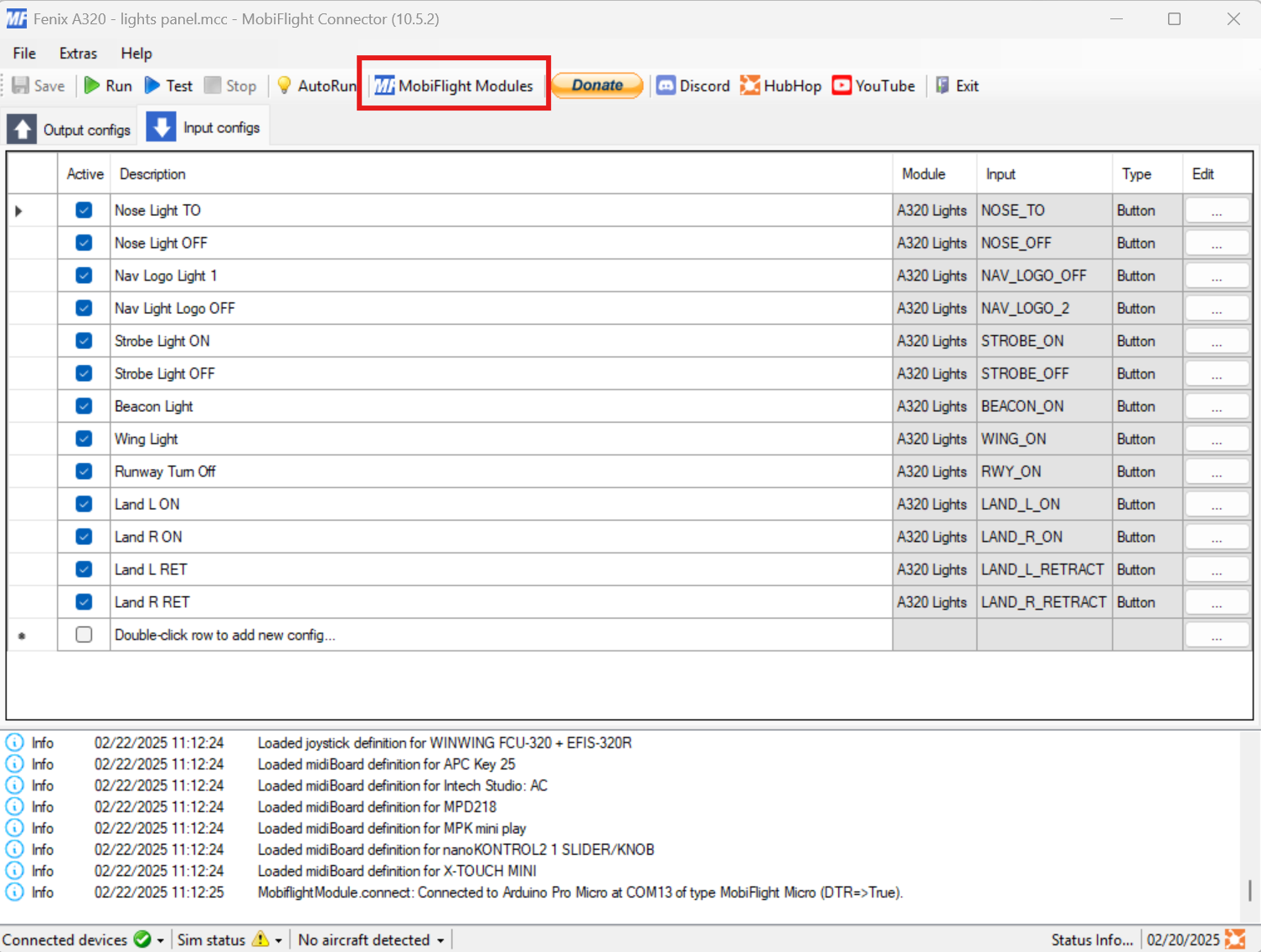Open the File menu
The image size is (1261, 952).
24,54
